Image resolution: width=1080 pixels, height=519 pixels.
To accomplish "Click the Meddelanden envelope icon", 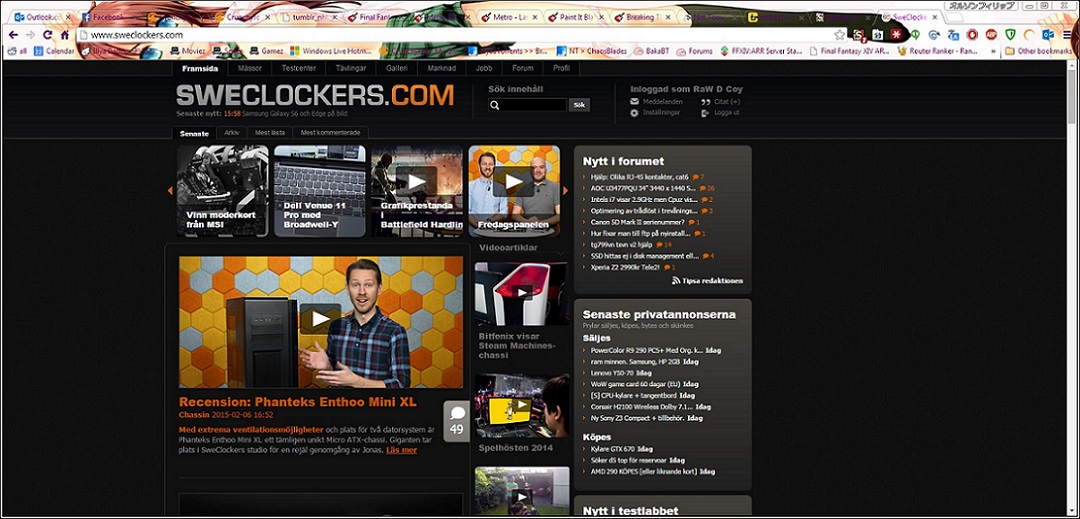I will [634, 101].
